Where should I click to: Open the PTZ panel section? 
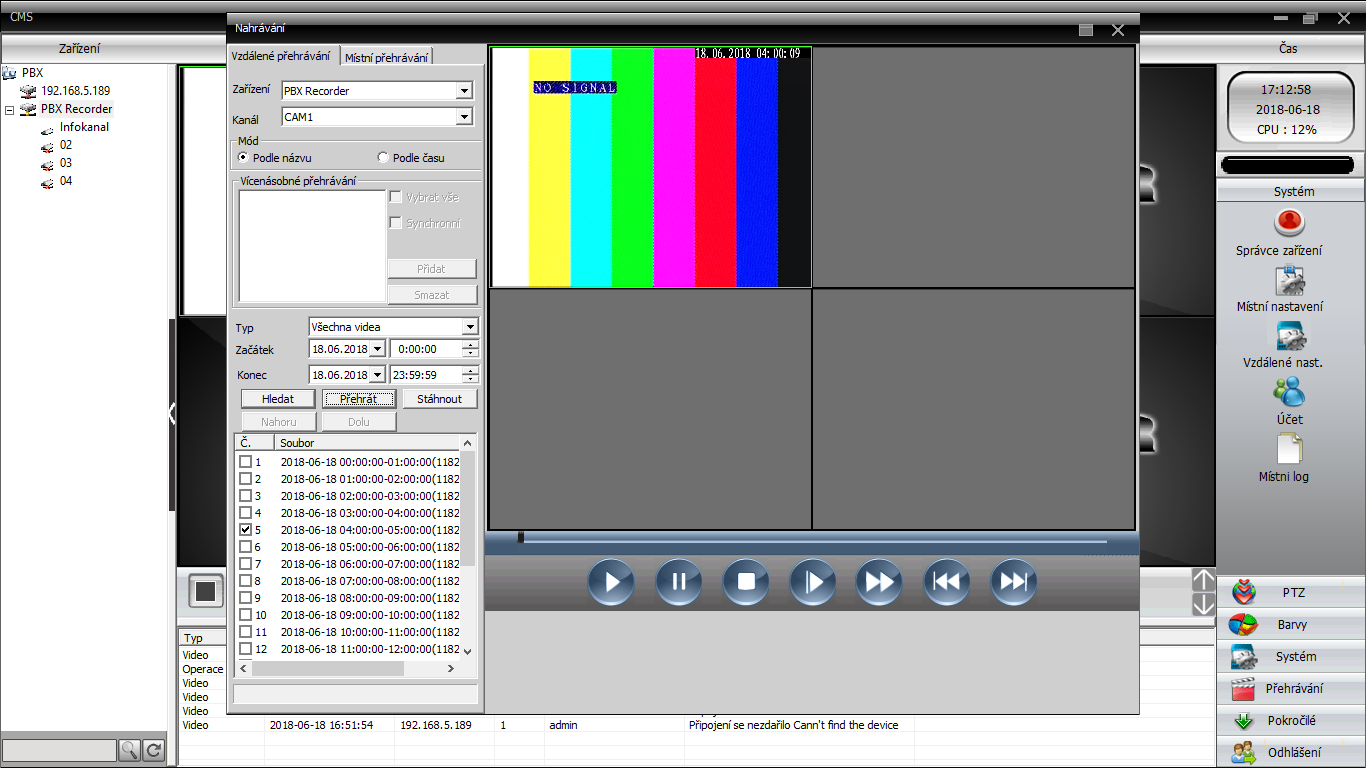point(1292,593)
